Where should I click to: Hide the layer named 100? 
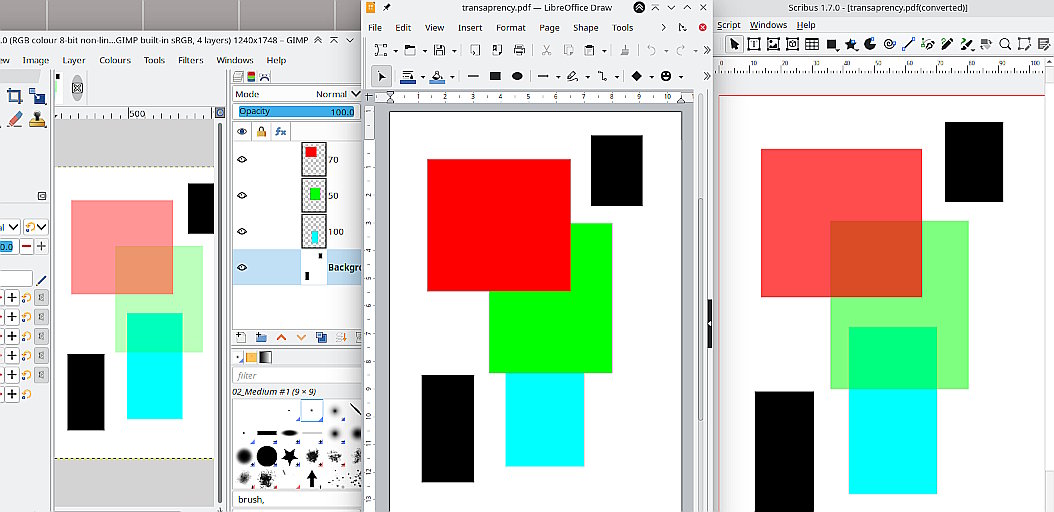(243, 231)
